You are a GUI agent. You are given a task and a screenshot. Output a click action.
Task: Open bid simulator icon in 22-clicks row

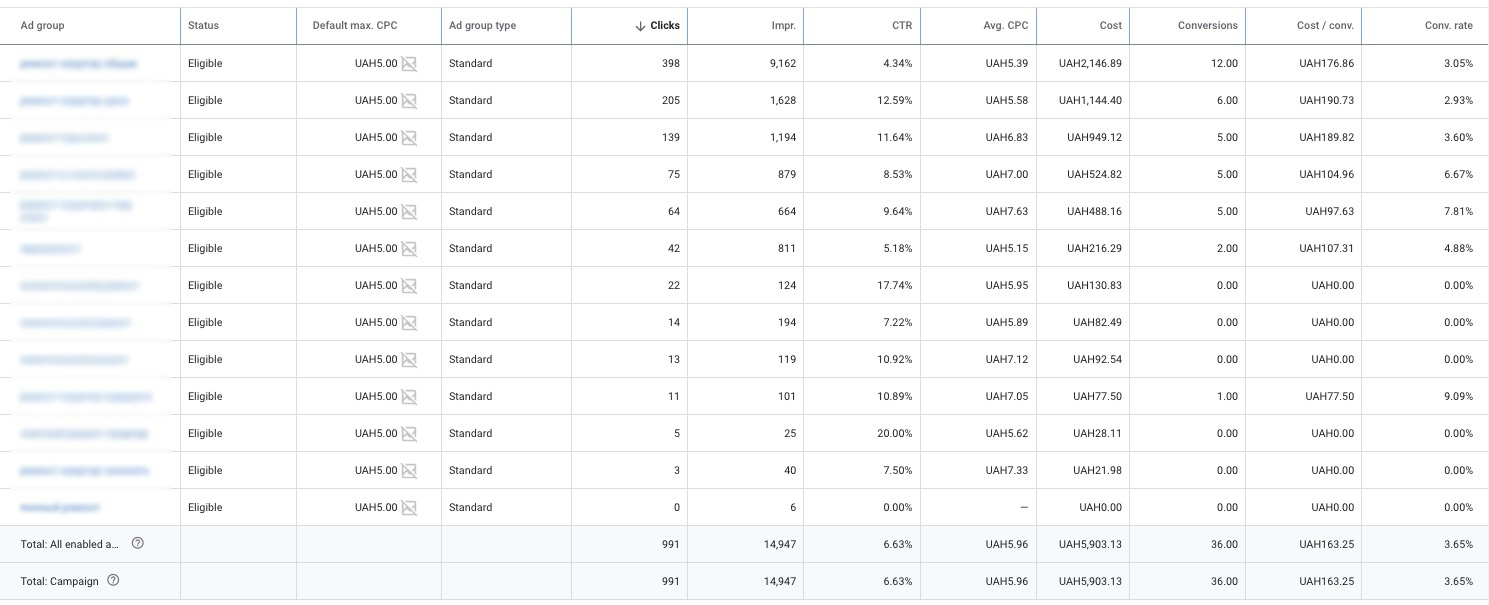[x=409, y=286]
